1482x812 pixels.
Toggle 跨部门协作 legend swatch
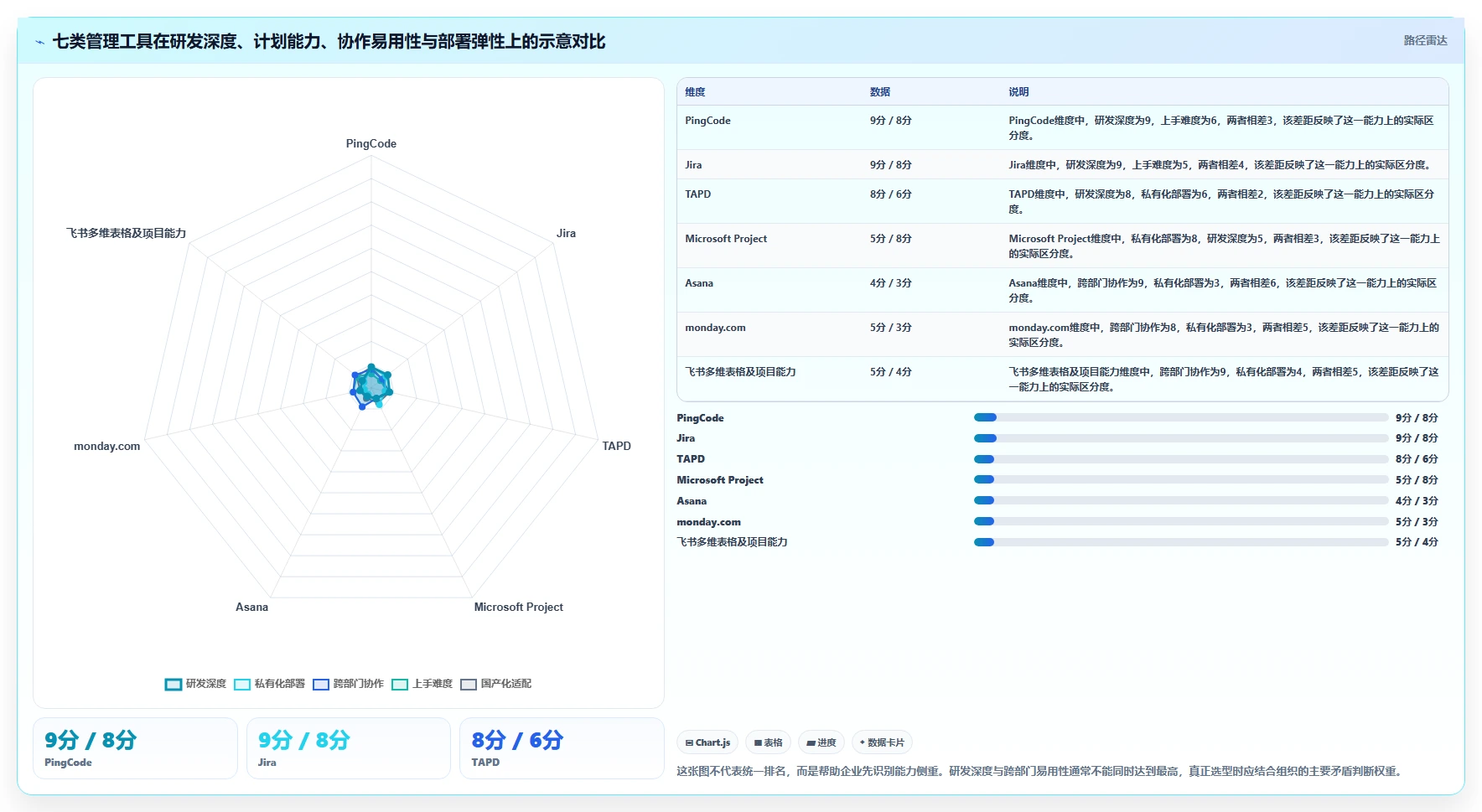(x=321, y=684)
